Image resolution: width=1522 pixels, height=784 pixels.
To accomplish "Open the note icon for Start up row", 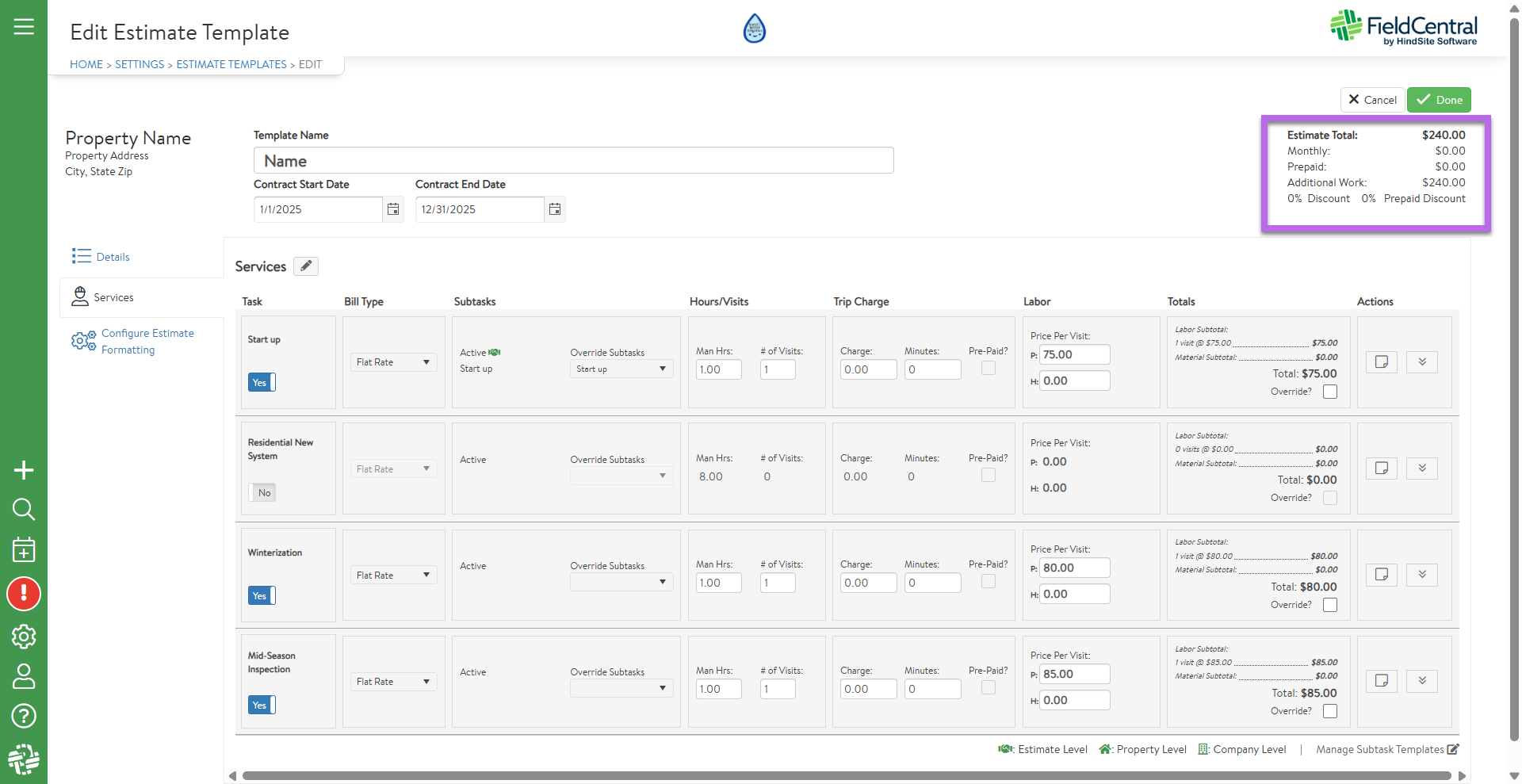I will [x=1381, y=362].
